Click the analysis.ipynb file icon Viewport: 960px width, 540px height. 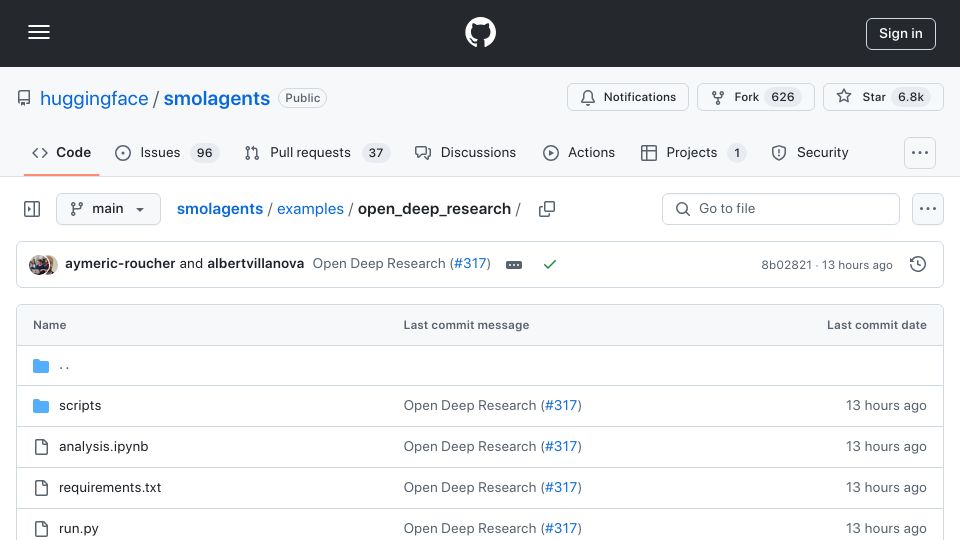(41, 447)
